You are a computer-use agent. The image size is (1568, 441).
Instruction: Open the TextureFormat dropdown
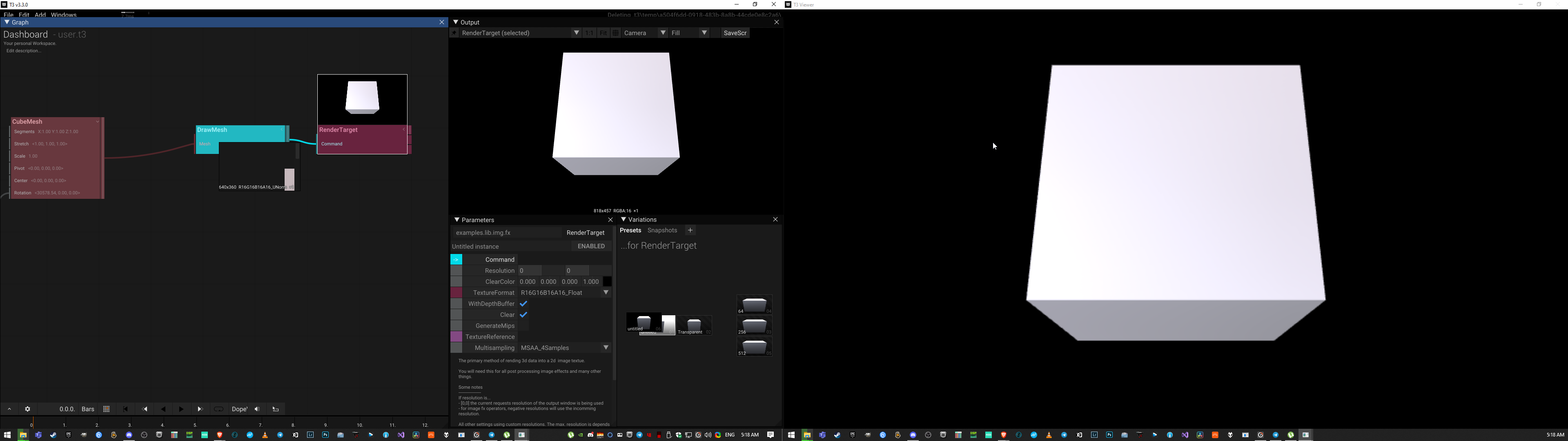coord(606,292)
